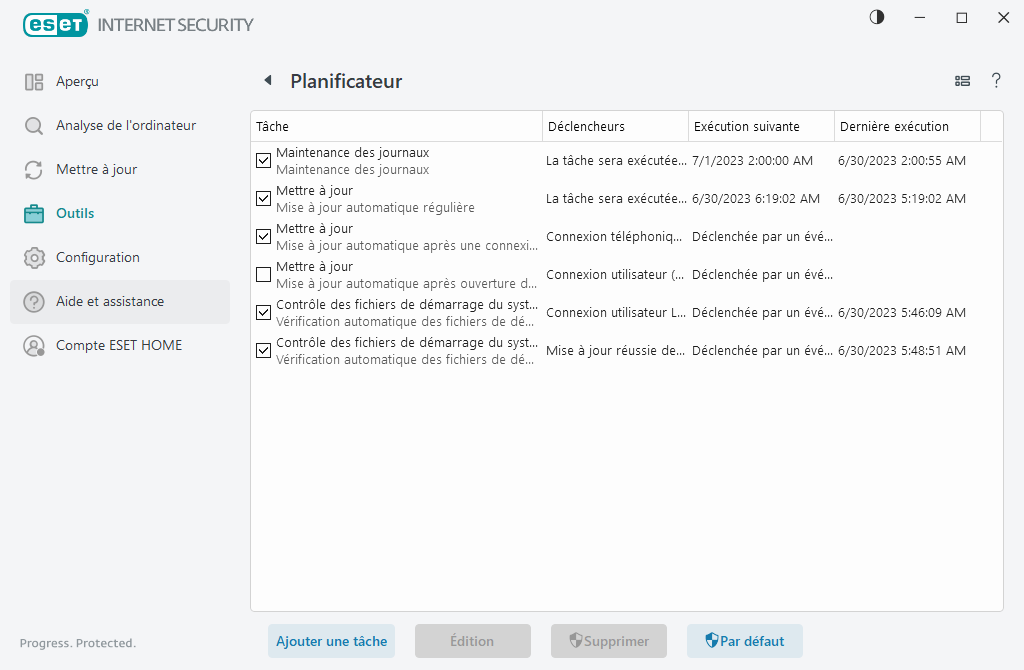Viewport: 1024px width, 670px height.
Task: Disable the Mise à jour automatique régulière task
Action: coord(263,198)
